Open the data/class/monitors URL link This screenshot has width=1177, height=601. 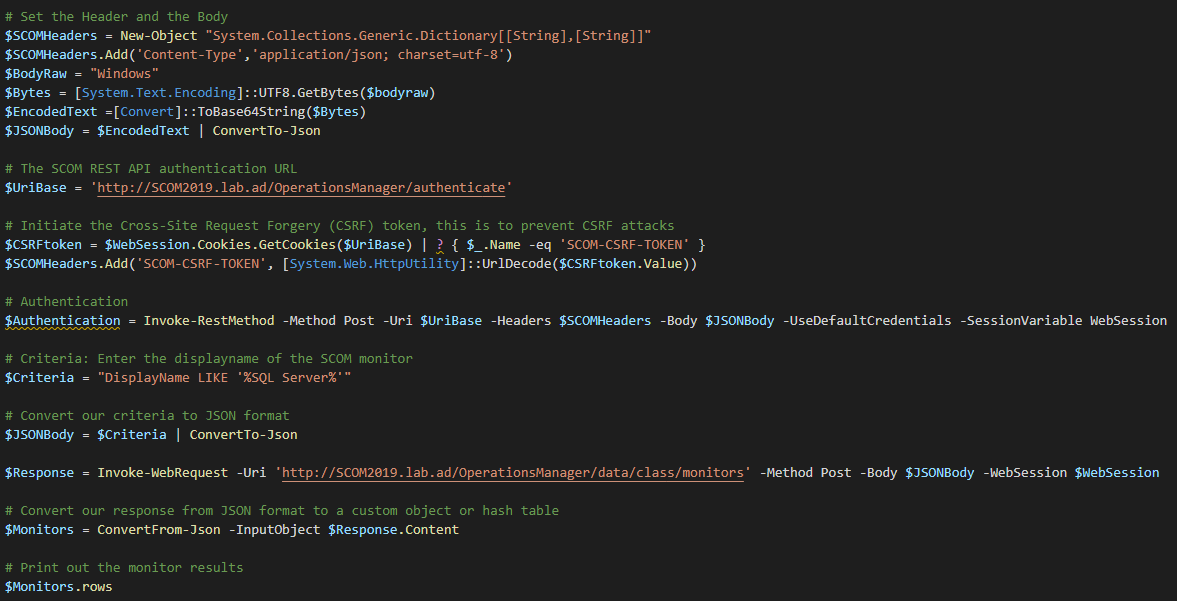(513, 473)
